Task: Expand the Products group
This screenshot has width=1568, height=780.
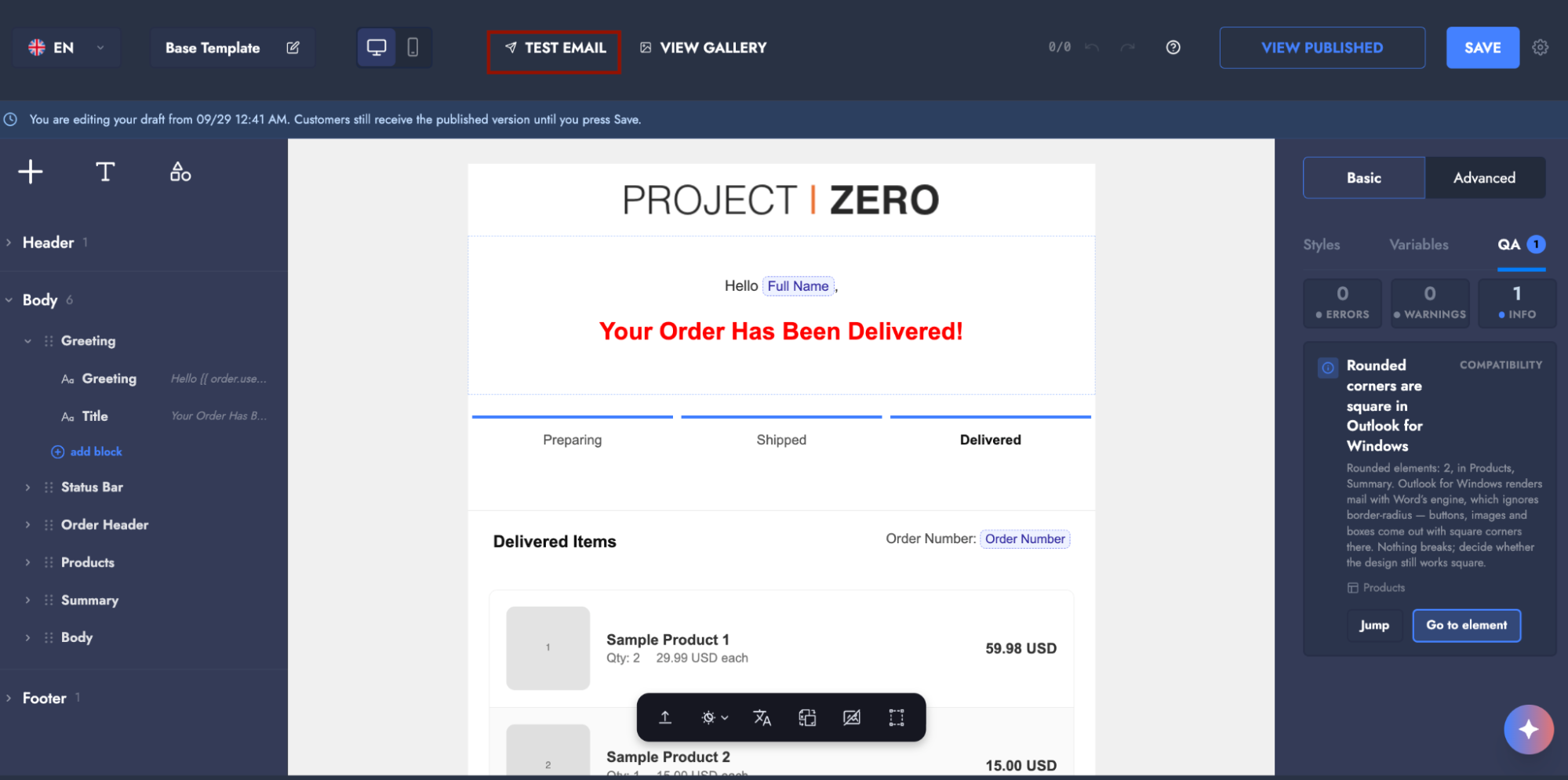Action: click(x=27, y=563)
